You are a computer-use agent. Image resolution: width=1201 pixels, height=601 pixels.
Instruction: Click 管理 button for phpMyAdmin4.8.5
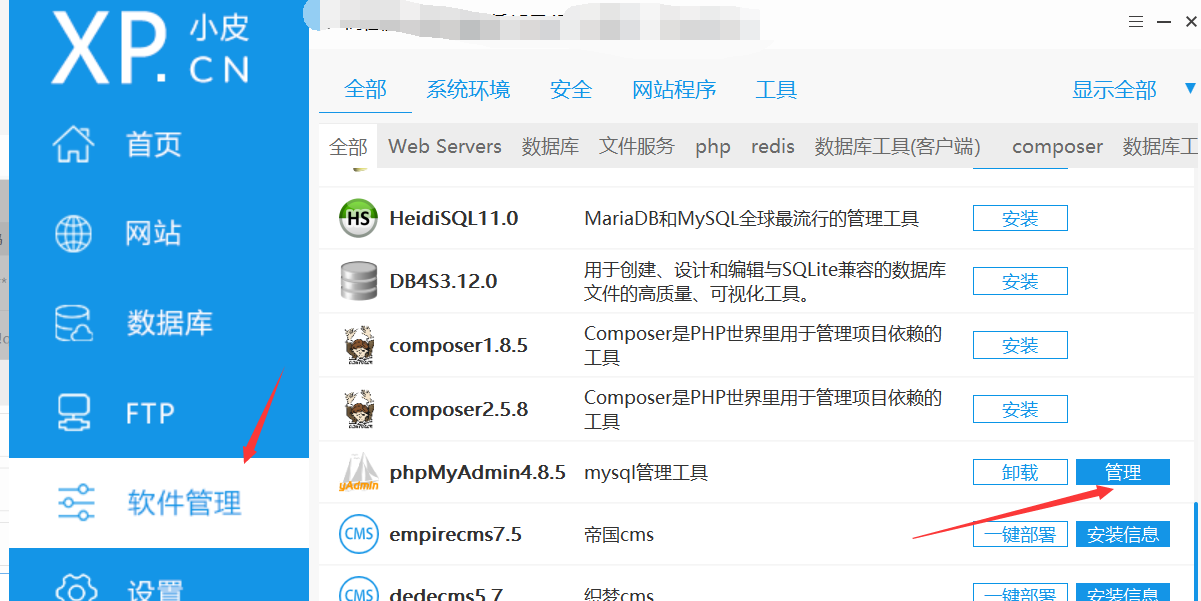coord(1123,472)
